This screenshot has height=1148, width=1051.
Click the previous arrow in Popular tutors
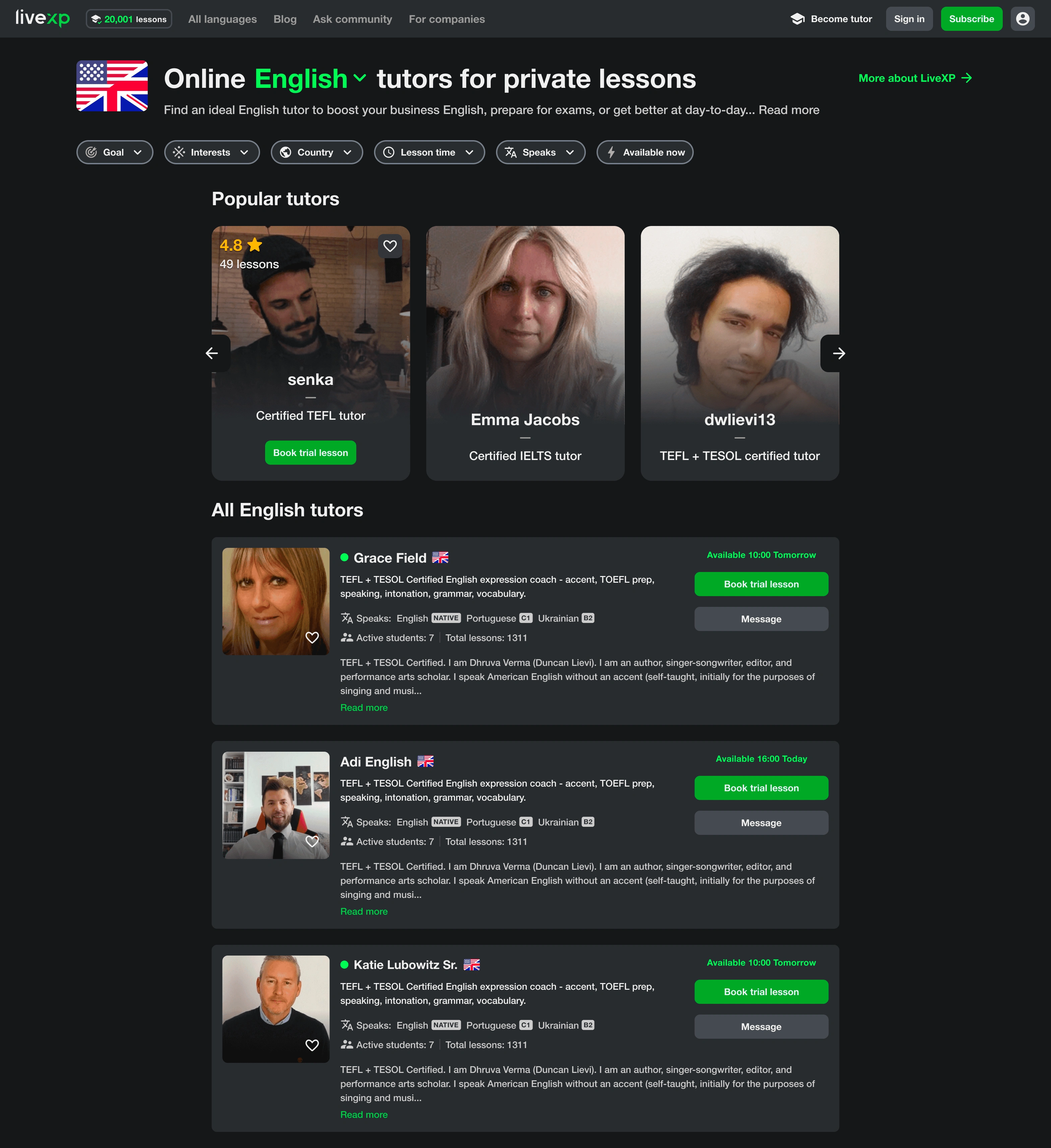pos(212,353)
